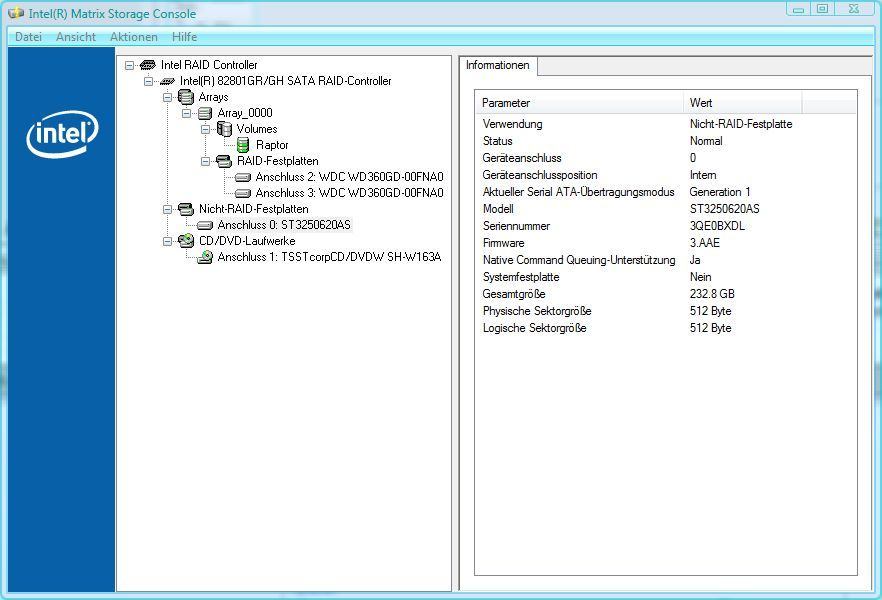Collapse the CD/DVD-Laufwerke node

tap(168, 241)
